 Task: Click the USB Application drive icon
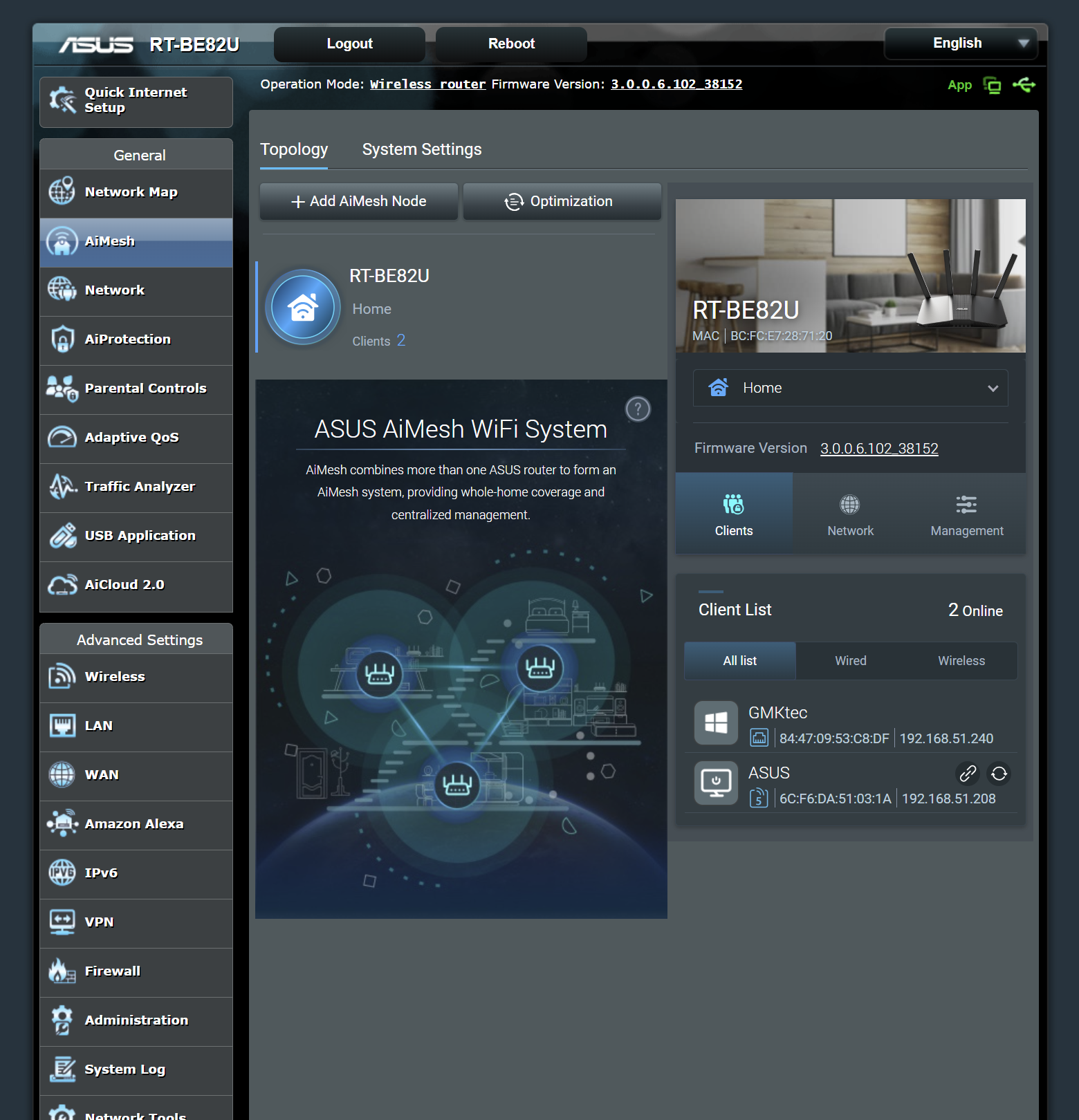click(62, 535)
